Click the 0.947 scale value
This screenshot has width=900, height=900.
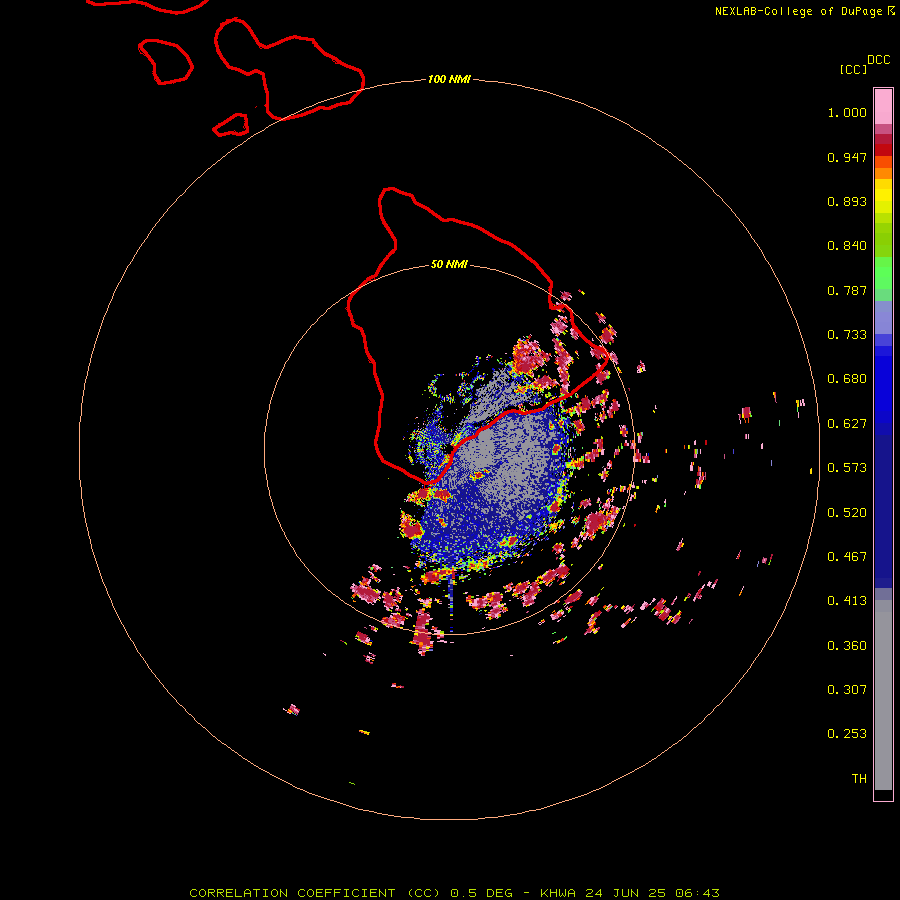coord(847,157)
